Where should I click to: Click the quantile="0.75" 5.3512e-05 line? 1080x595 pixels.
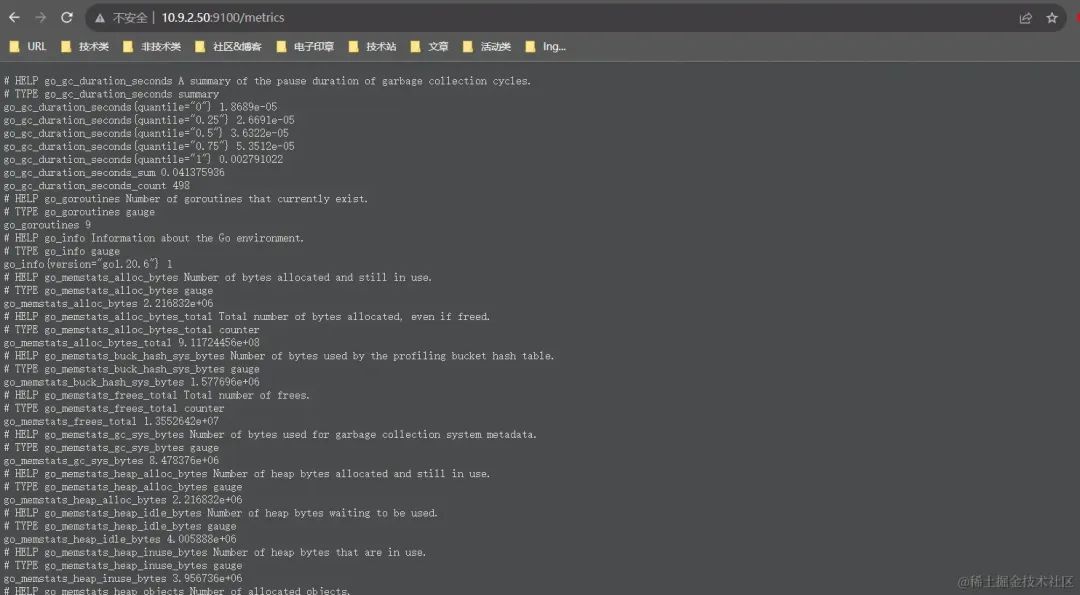click(x=149, y=147)
